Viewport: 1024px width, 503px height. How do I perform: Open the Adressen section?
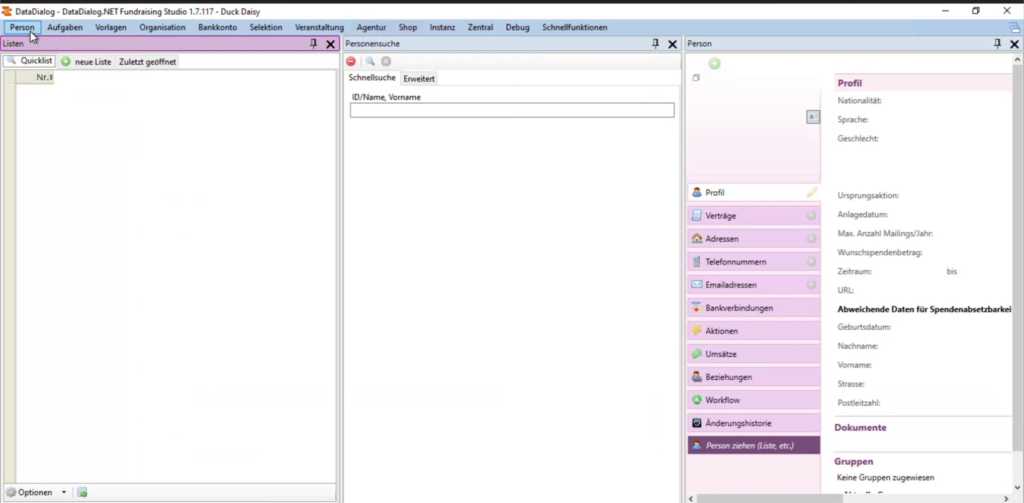tap(754, 239)
